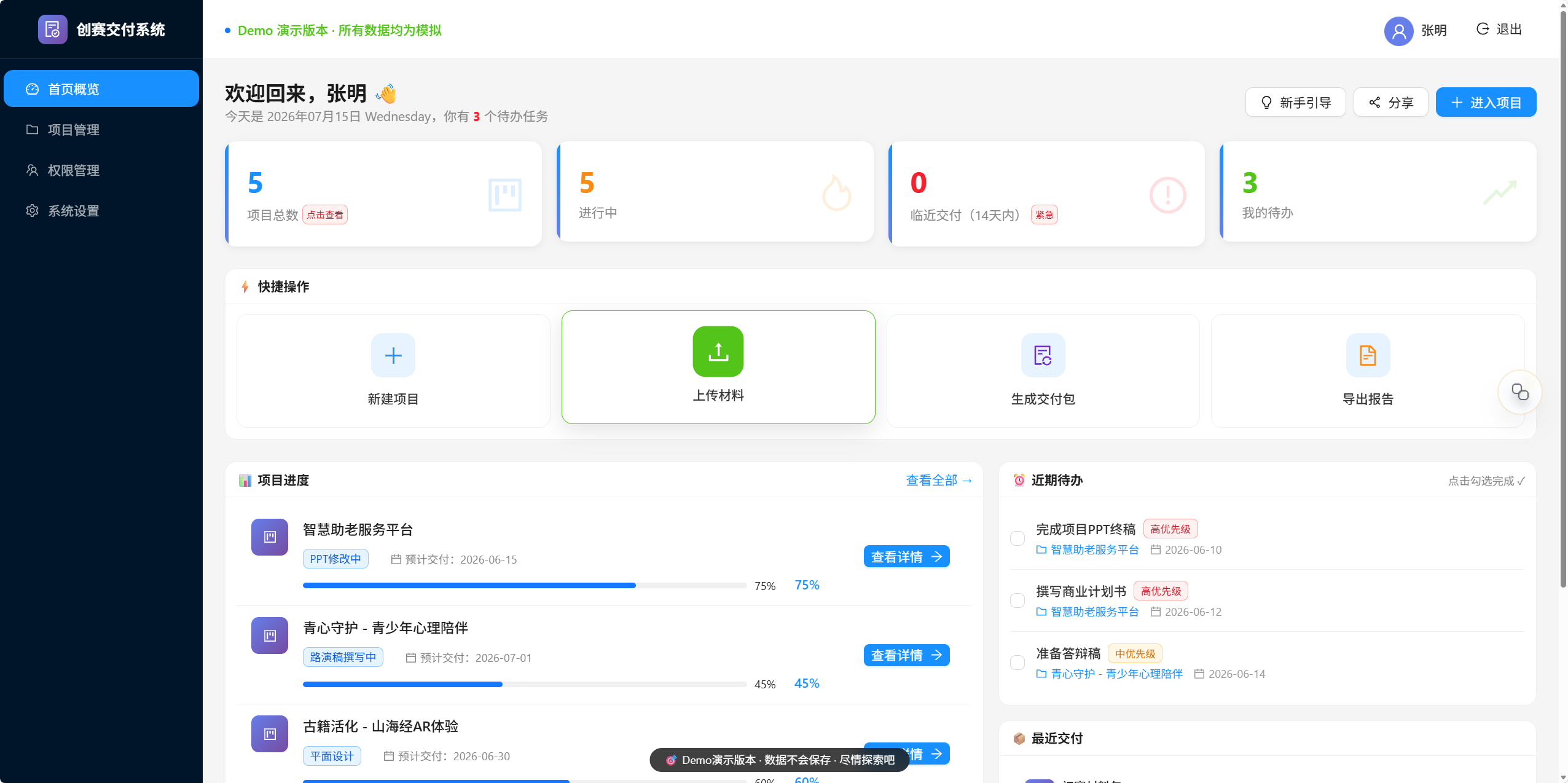Open 项目管理 in the sidebar
The image size is (1568, 783).
tap(101, 129)
